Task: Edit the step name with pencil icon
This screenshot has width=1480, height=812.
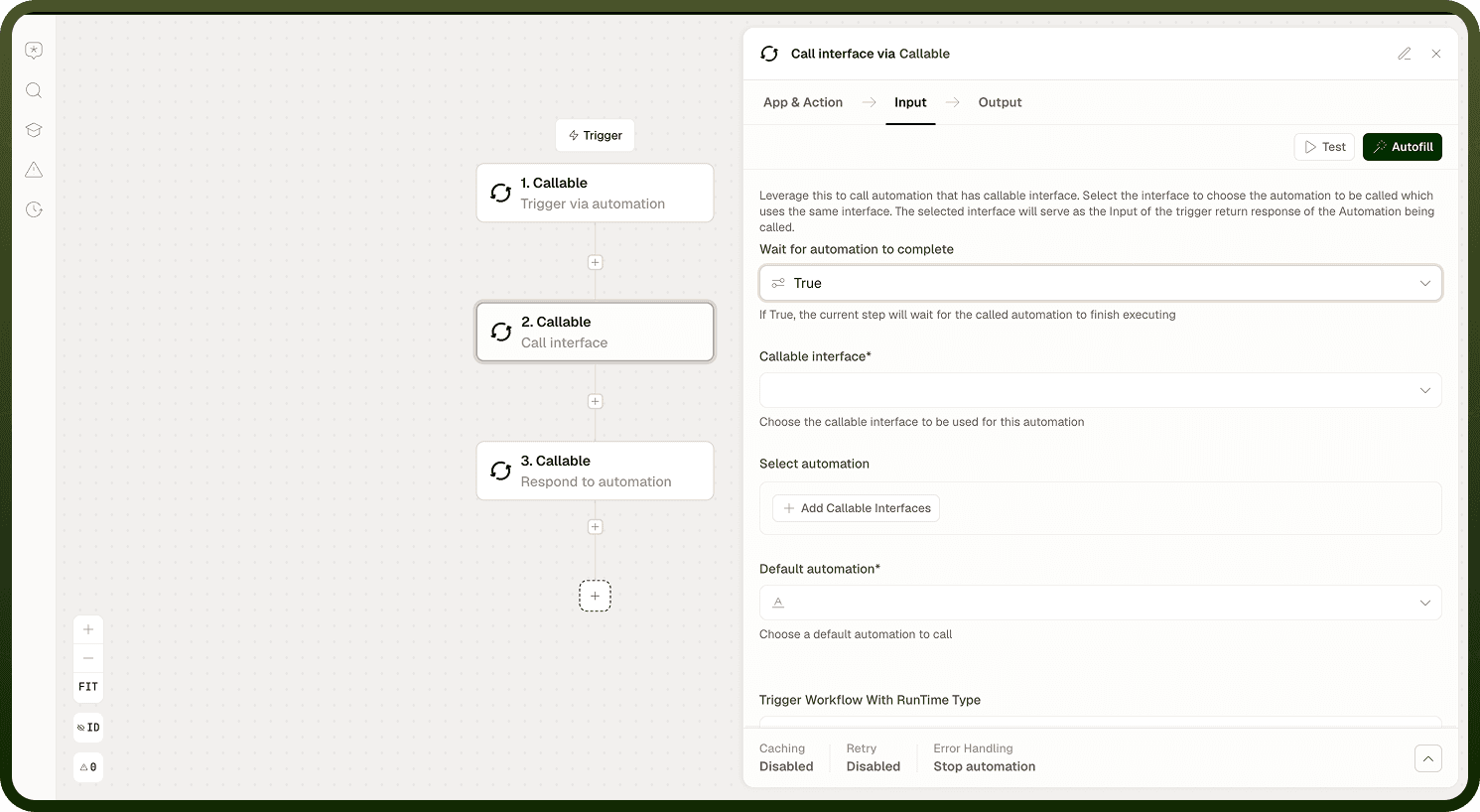Action: point(1405,54)
